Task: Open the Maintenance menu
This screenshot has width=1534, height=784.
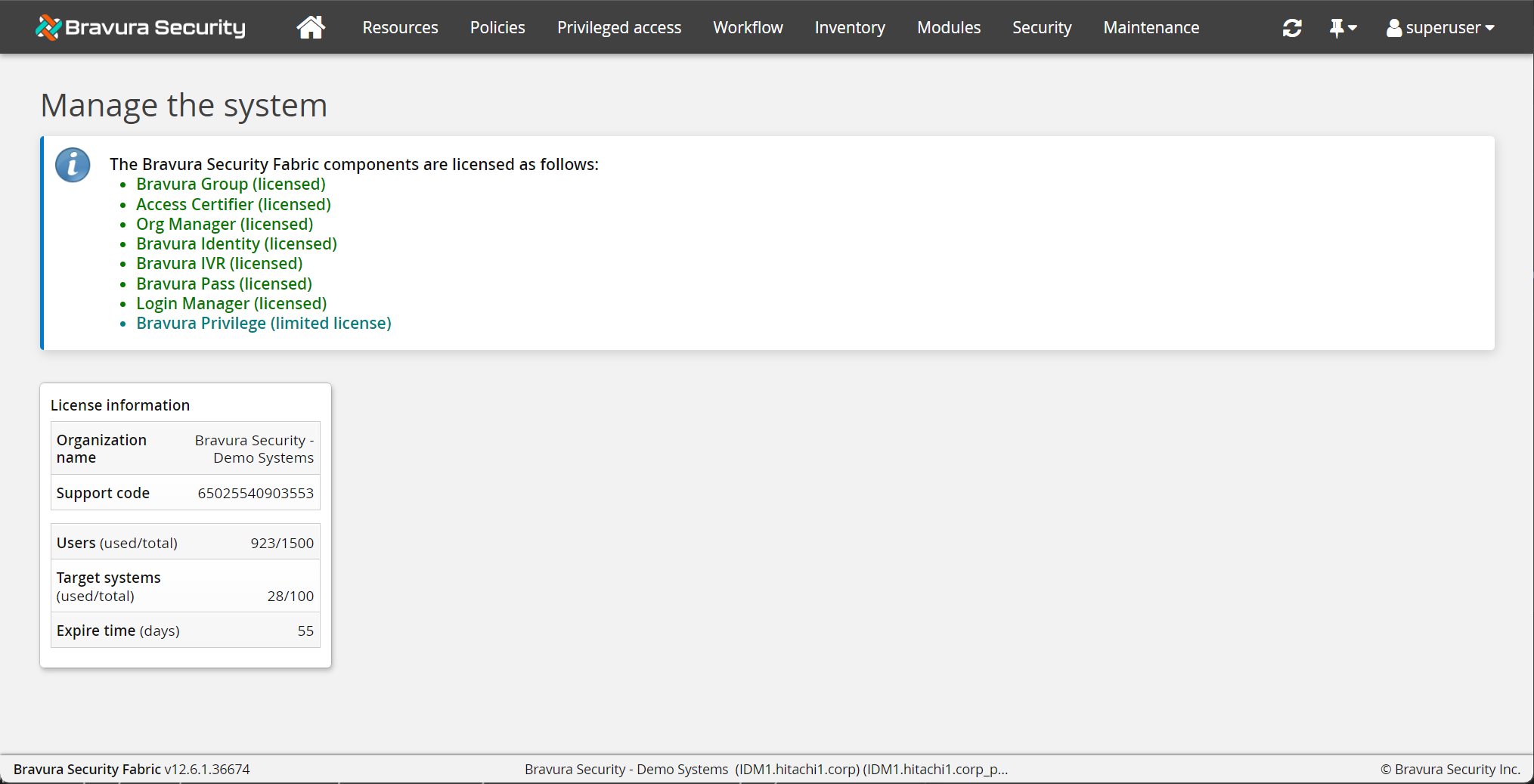Action: pos(1151,27)
